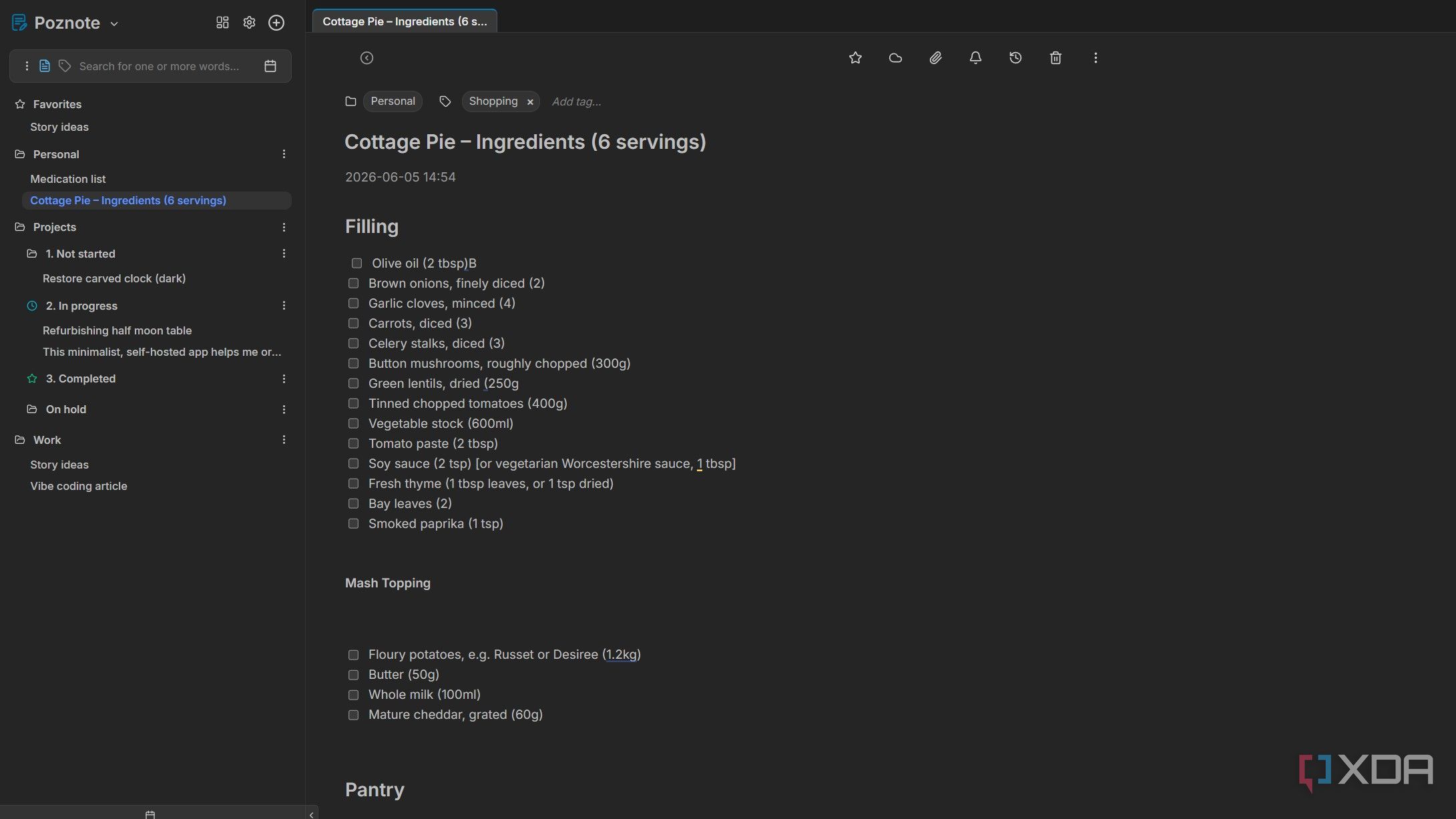Open attachments with the paperclip icon
Image resolution: width=1456 pixels, height=819 pixels.
click(x=935, y=58)
